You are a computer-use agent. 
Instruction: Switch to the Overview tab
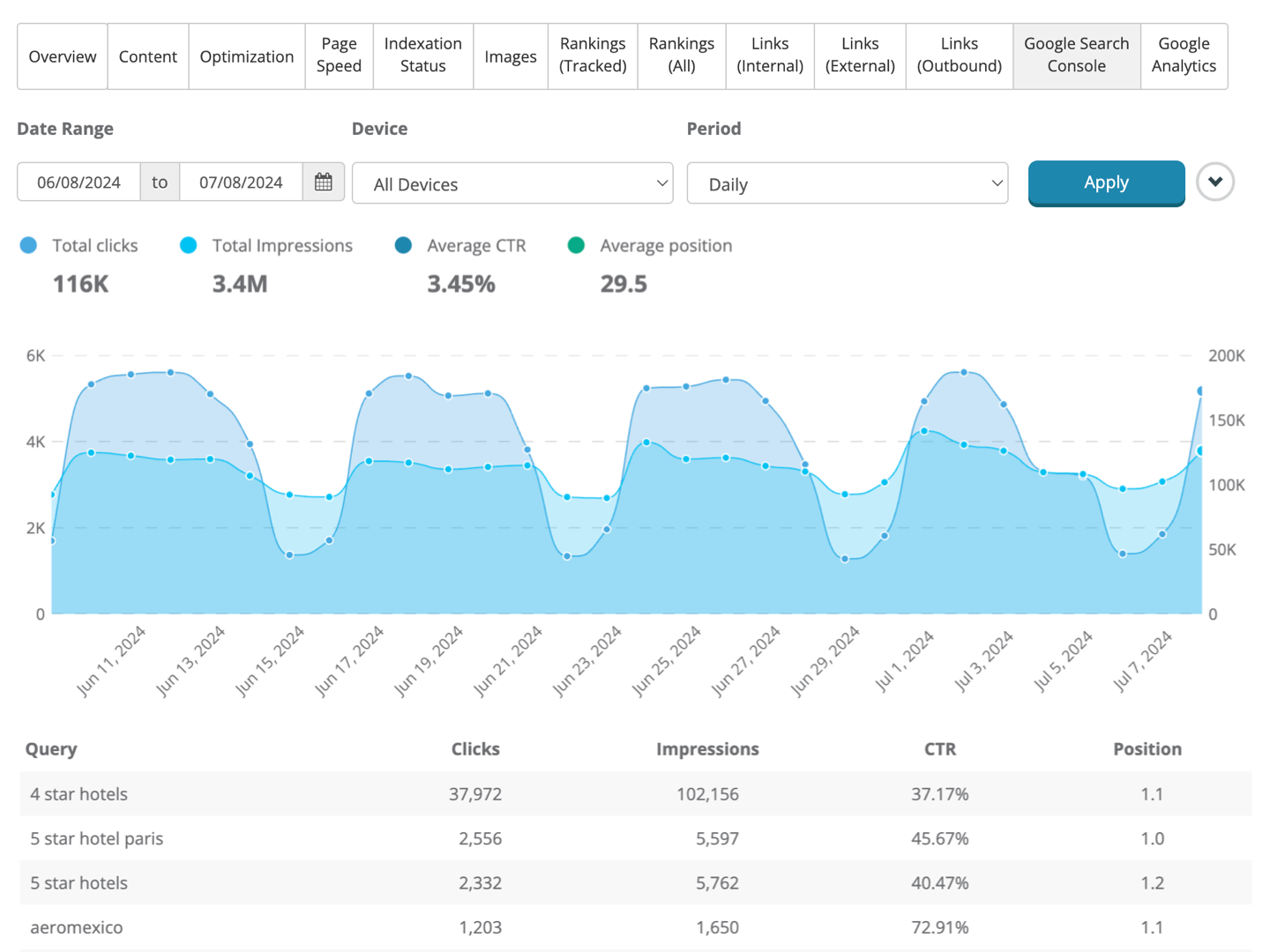pos(63,56)
